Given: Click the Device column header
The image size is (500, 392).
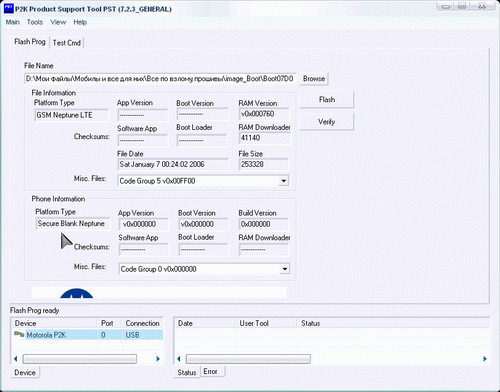Looking at the screenshot, I should click(x=55, y=323).
